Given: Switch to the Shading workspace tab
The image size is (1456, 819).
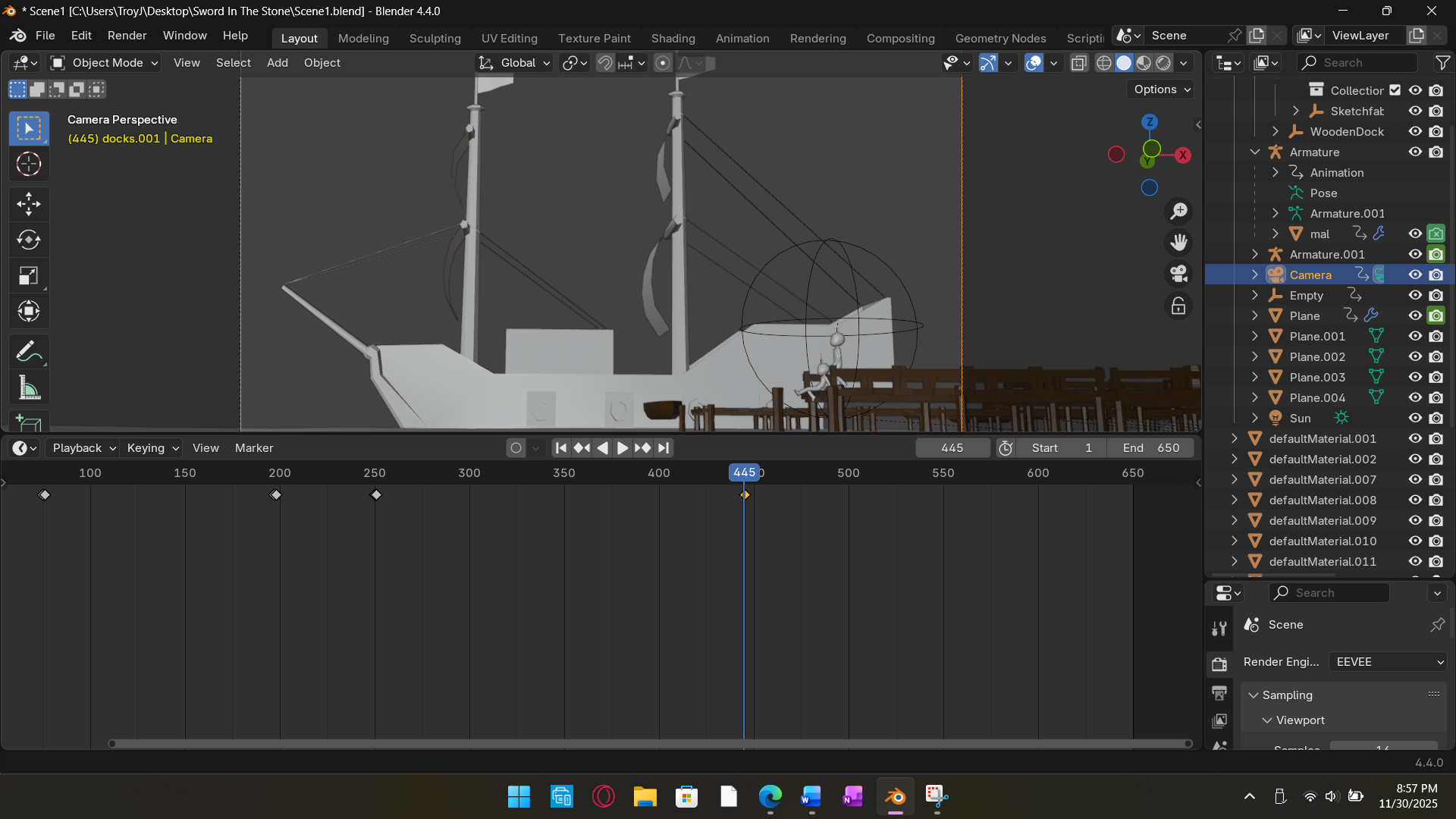Looking at the screenshot, I should 673,39.
